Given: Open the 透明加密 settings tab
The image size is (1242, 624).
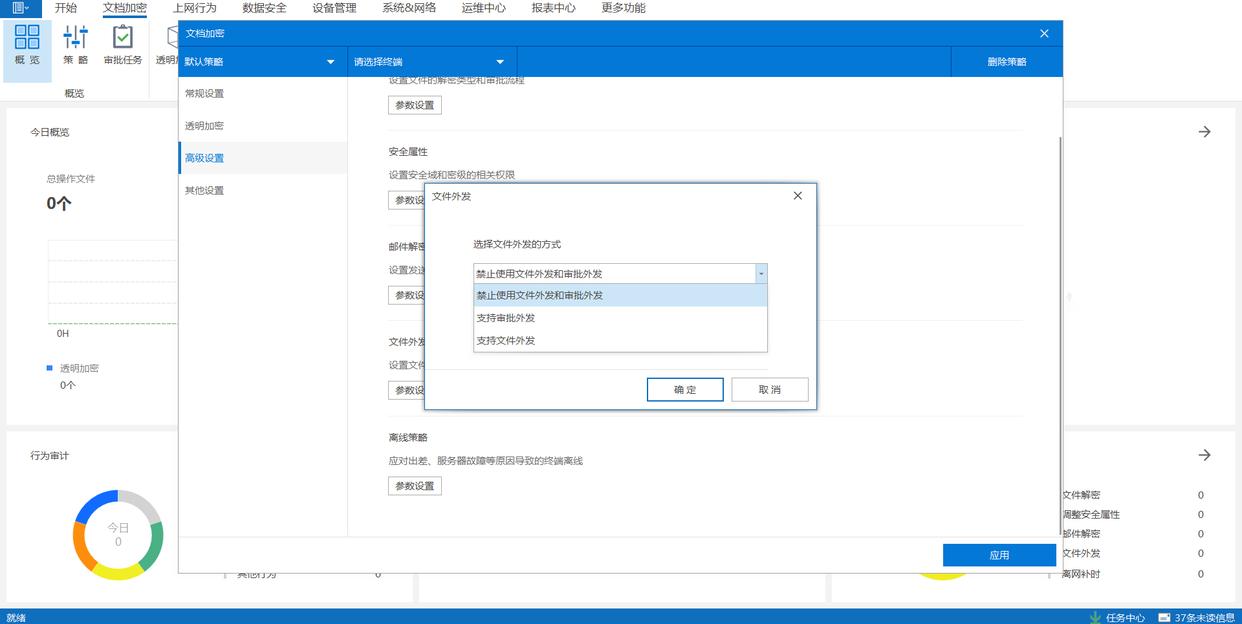Looking at the screenshot, I should point(204,126).
